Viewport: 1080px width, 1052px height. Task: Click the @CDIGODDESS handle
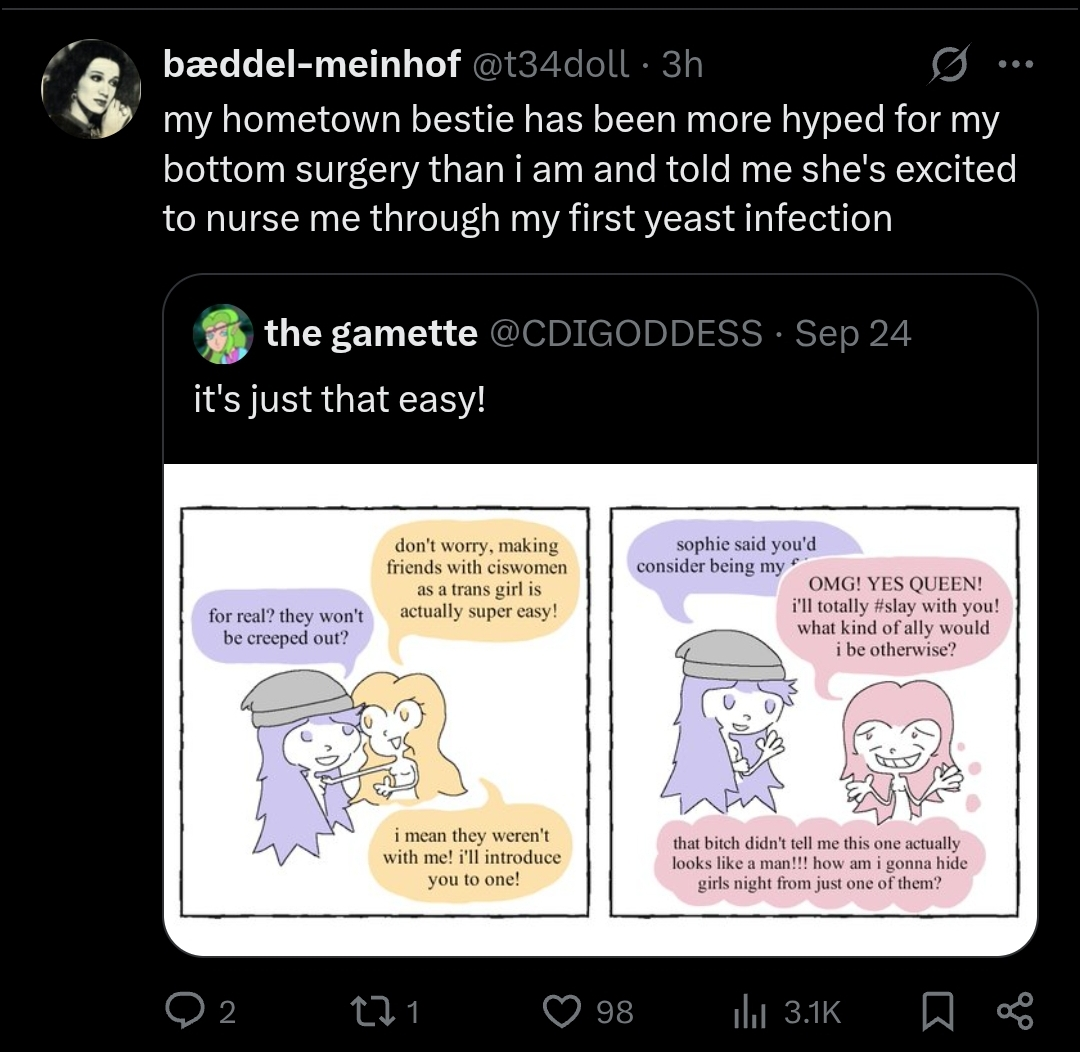pos(625,333)
